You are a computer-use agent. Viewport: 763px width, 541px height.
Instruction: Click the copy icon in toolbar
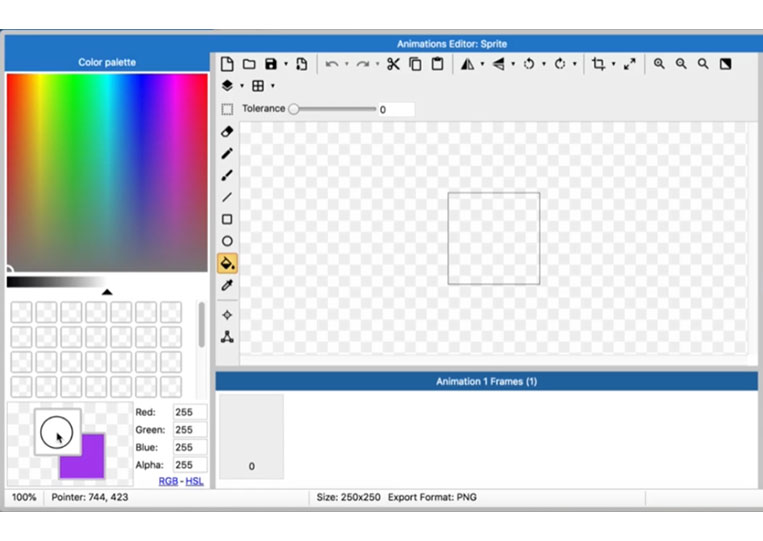point(415,64)
